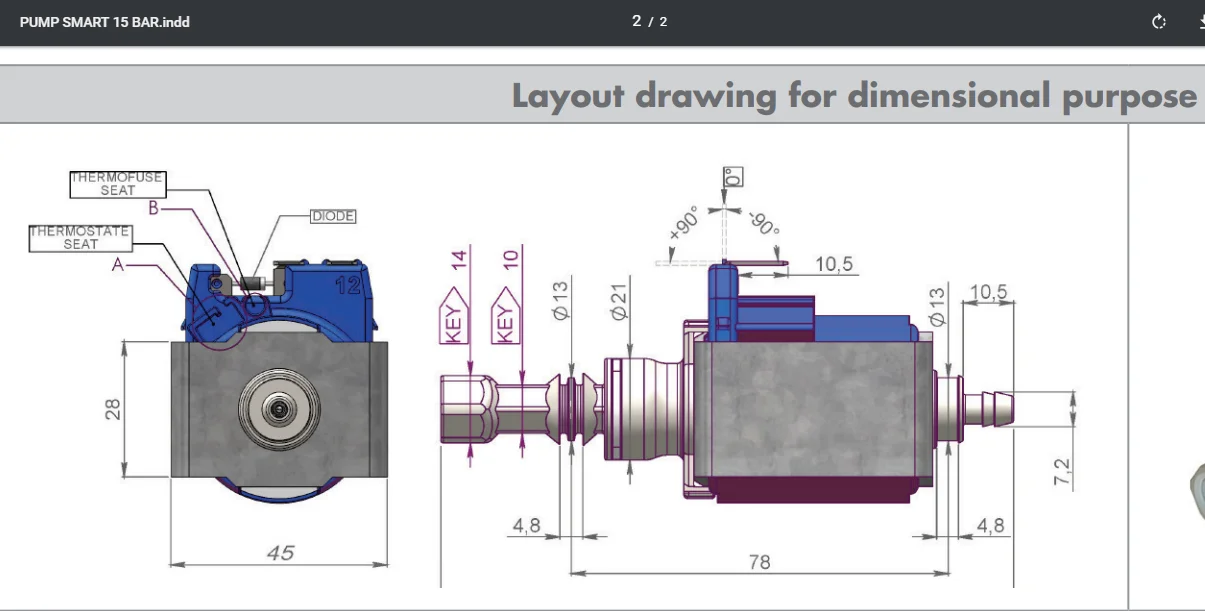Click the 45 width dimension
This screenshot has width=1205, height=611.
click(x=281, y=552)
